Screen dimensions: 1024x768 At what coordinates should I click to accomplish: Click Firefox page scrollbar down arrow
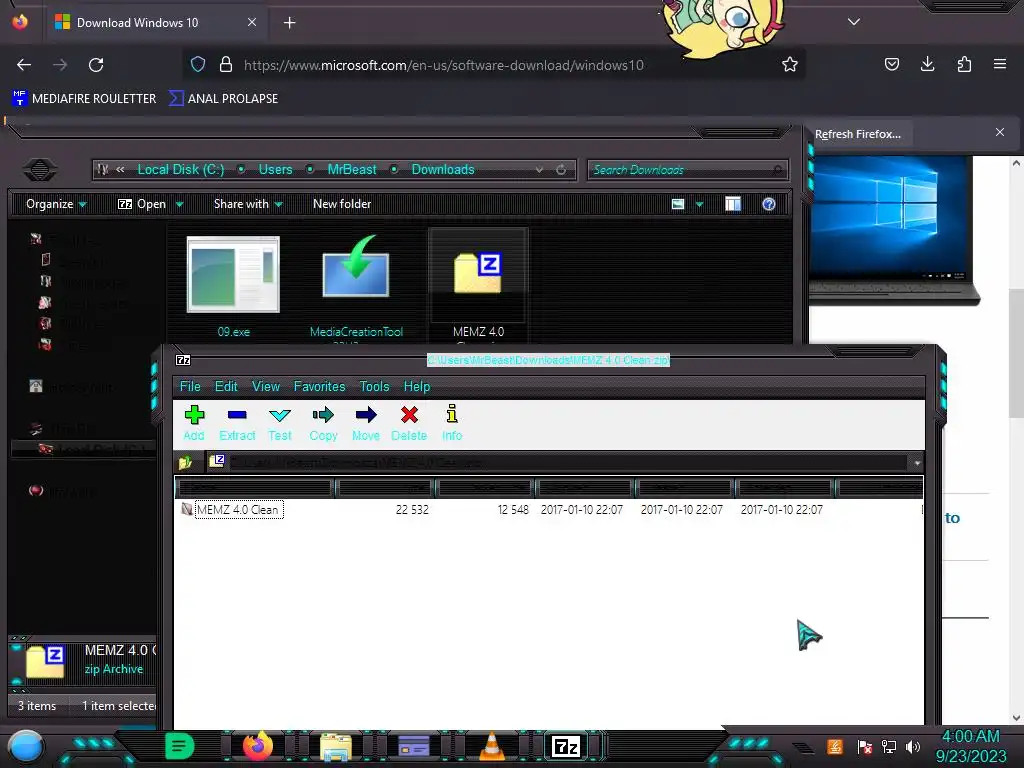(1016, 718)
